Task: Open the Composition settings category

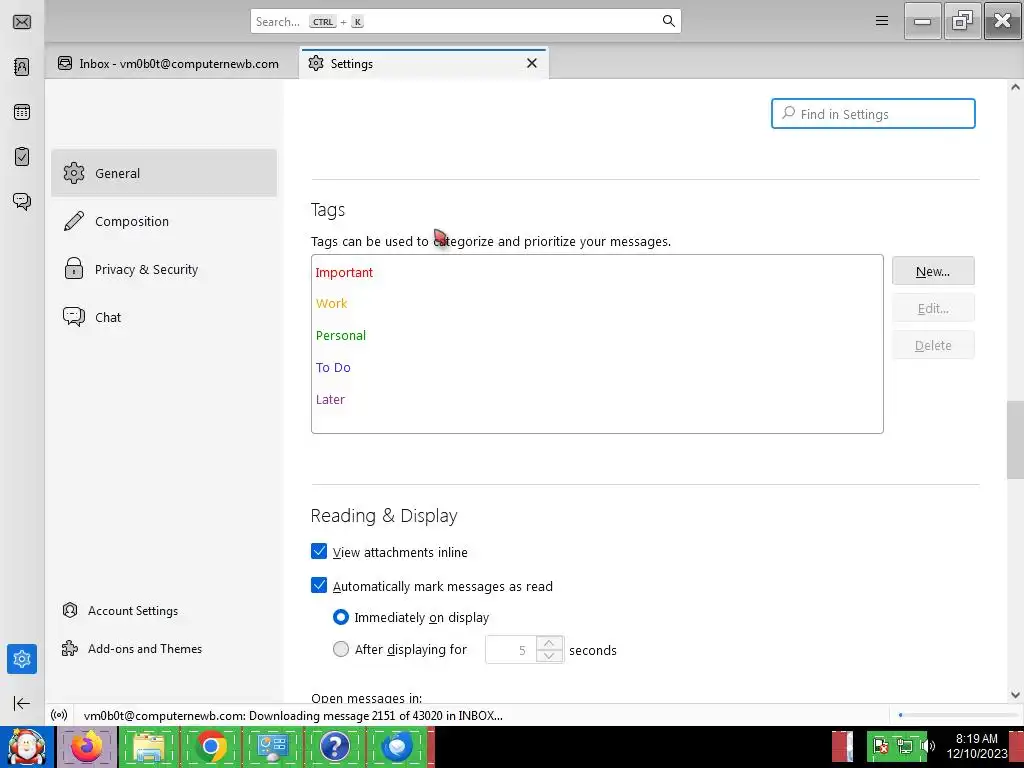Action: point(164,221)
